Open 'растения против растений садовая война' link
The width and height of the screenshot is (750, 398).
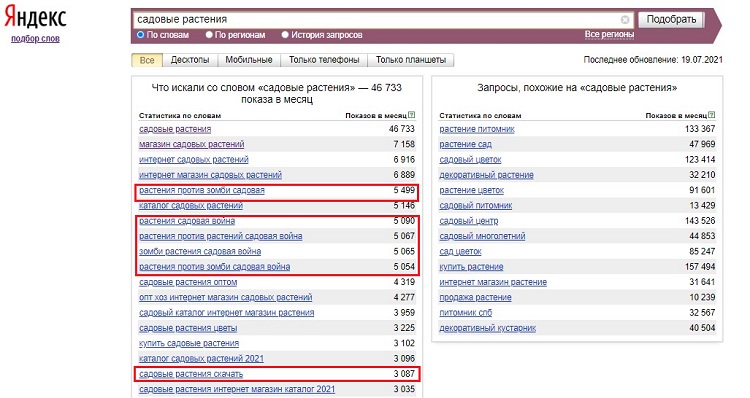(x=221, y=236)
